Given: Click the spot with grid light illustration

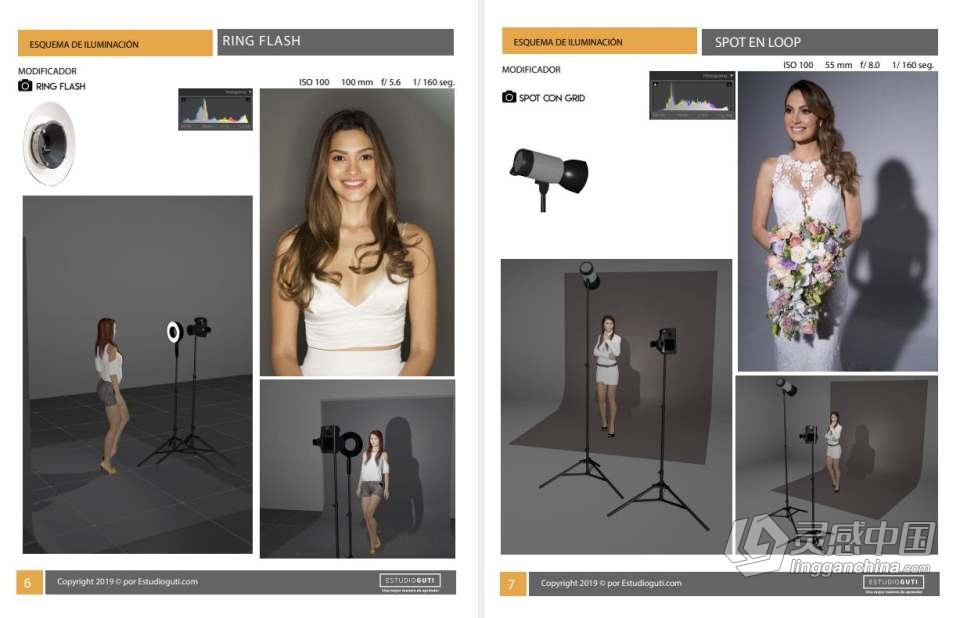Looking at the screenshot, I should 549,177.
